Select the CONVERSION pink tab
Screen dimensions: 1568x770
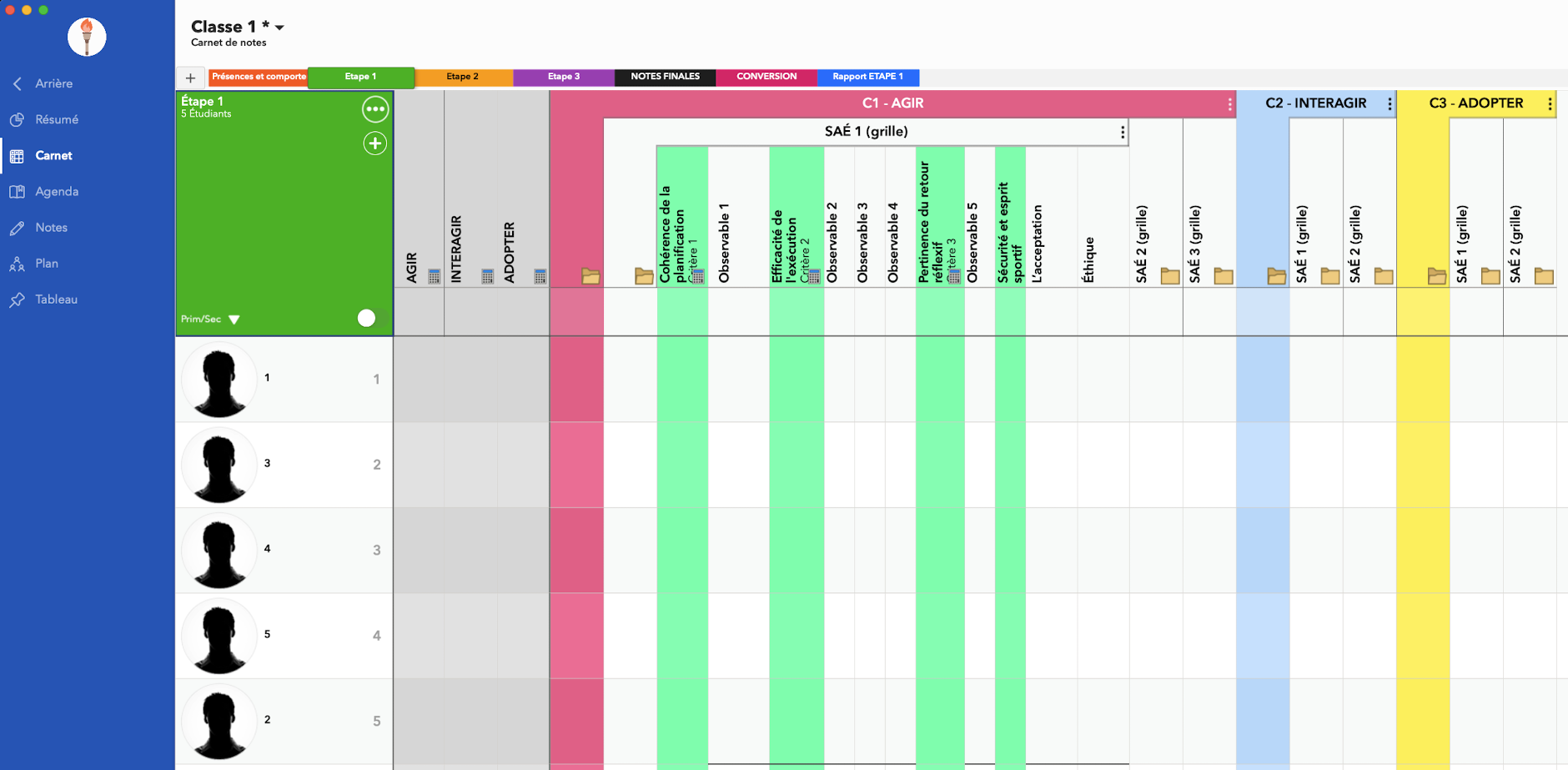[x=766, y=77]
